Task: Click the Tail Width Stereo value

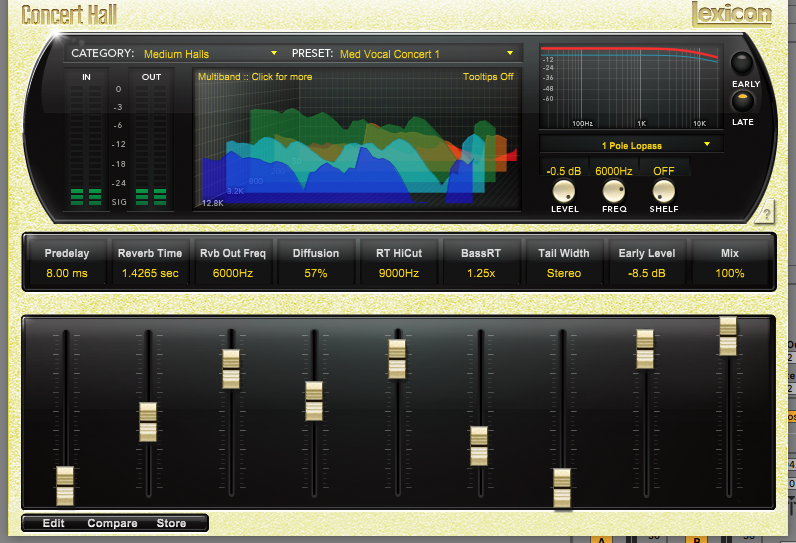Action: point(563,273)
